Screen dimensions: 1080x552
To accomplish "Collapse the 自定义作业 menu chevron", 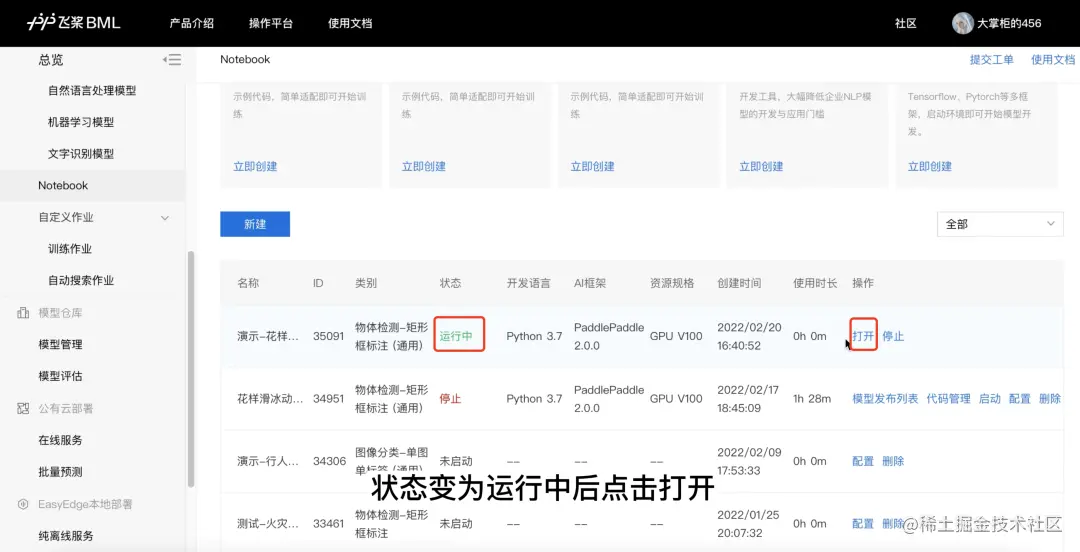I will (165, 218).
